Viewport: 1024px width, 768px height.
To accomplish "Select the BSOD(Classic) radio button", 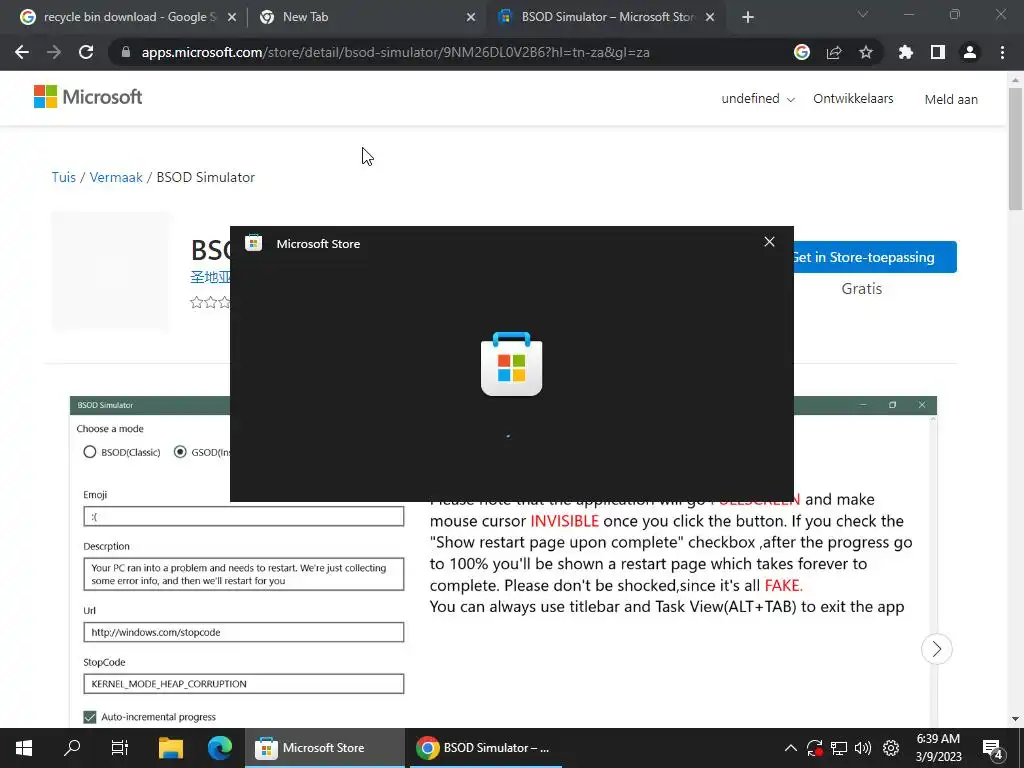I will point(89,452).
